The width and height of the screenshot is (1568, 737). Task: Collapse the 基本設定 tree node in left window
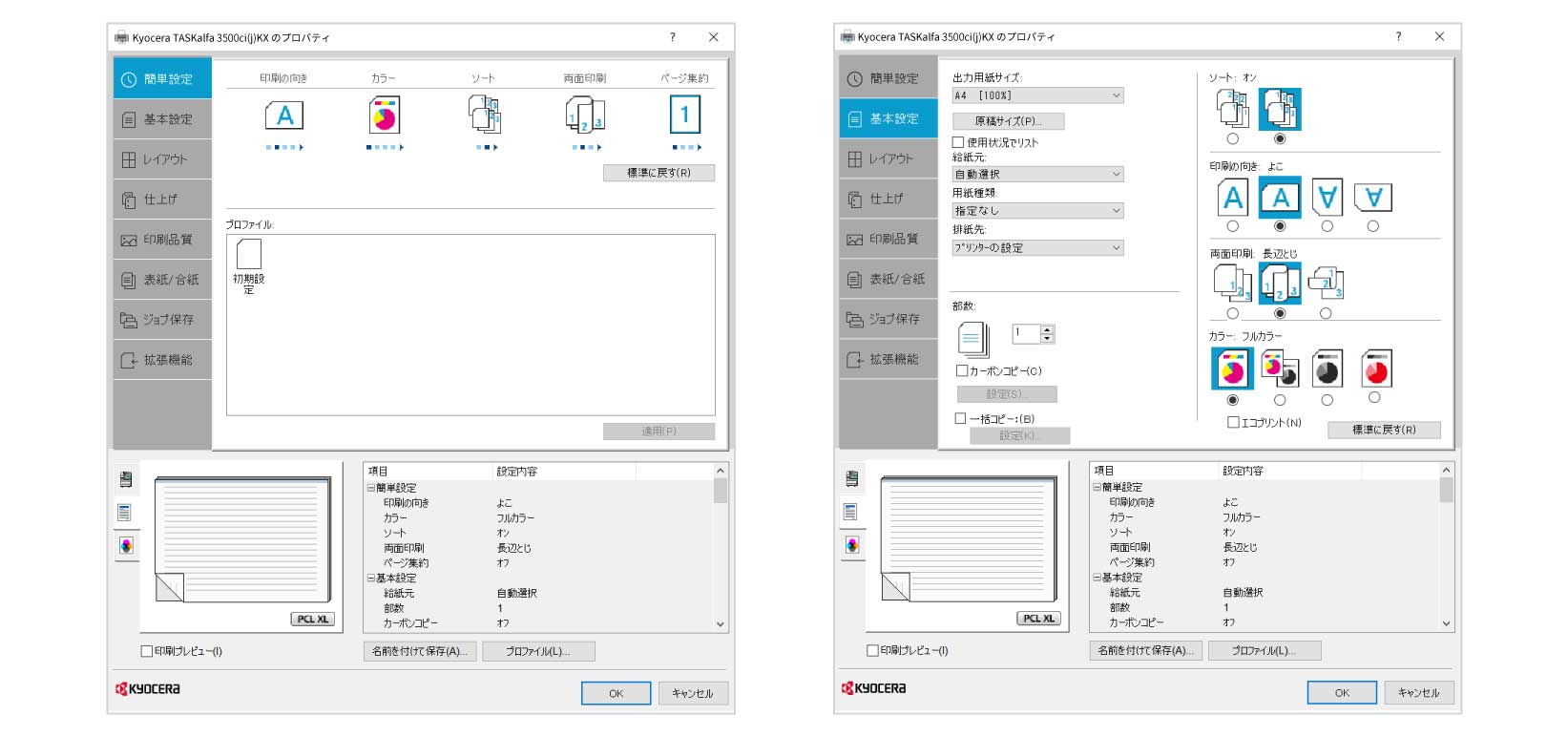(x=370, y=579)
